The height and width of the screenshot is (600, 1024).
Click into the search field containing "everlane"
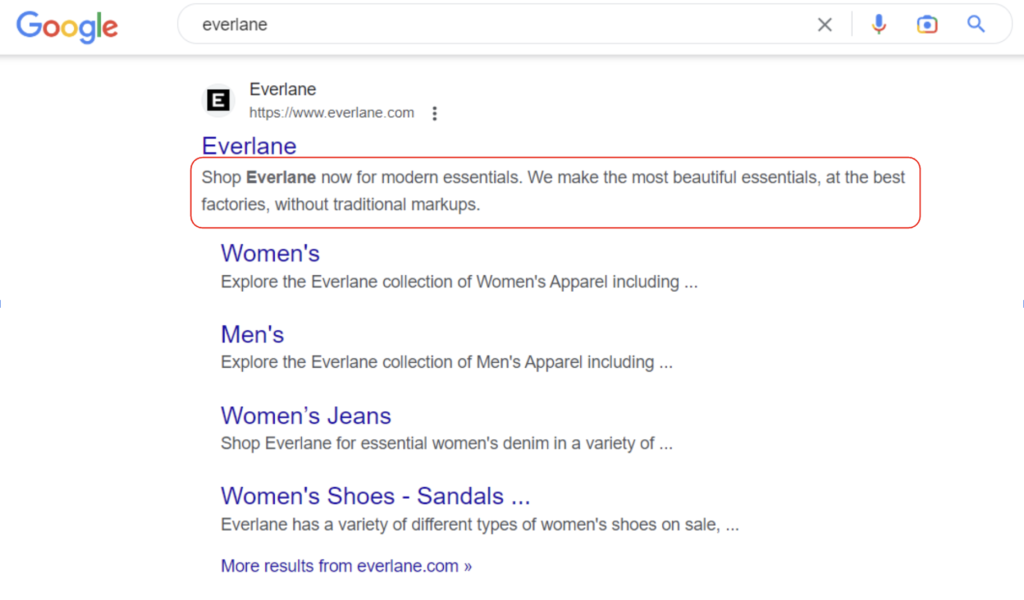pos(500,25)
